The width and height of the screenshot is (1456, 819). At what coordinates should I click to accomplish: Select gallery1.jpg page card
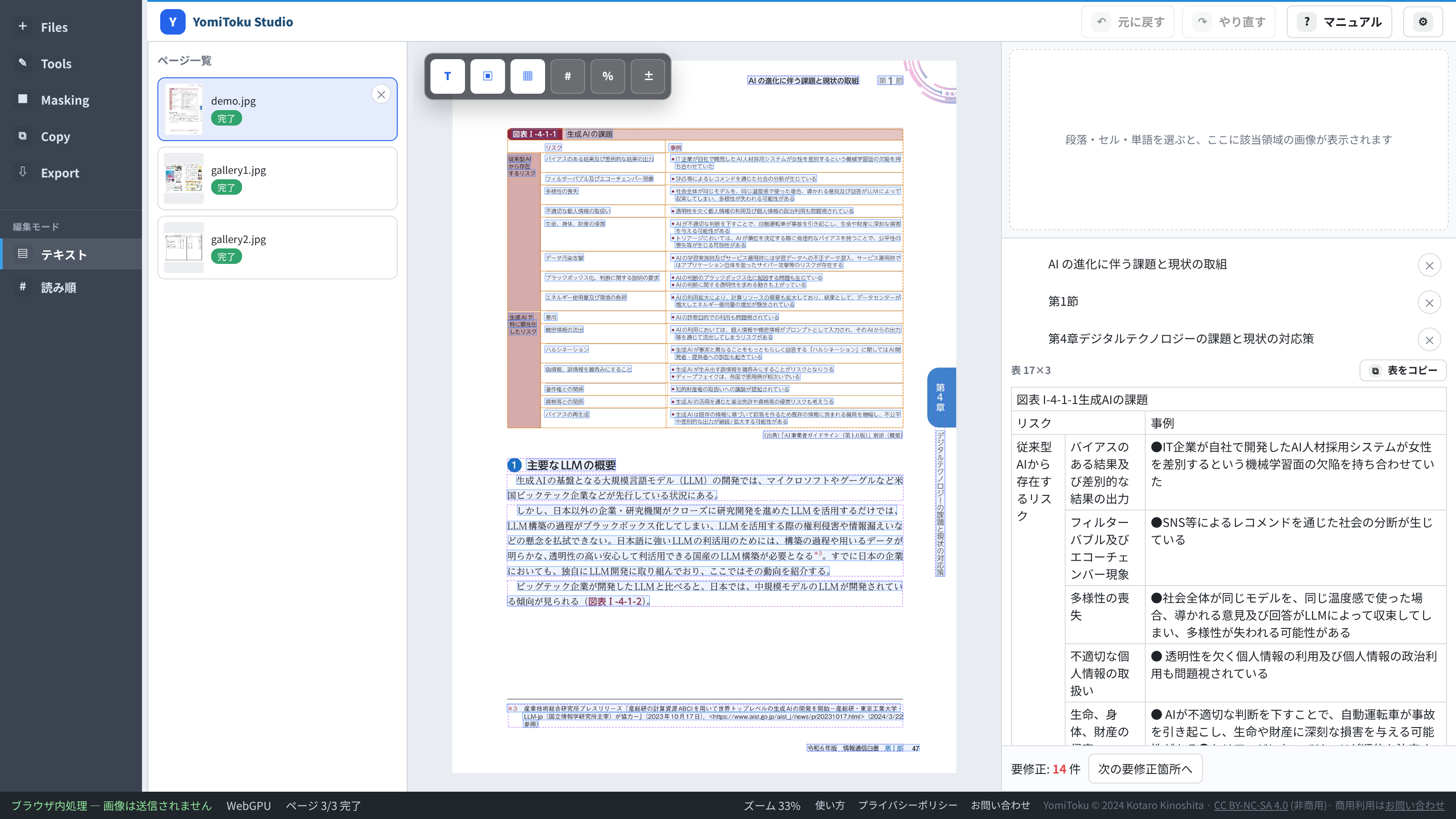tap(278, 178)
